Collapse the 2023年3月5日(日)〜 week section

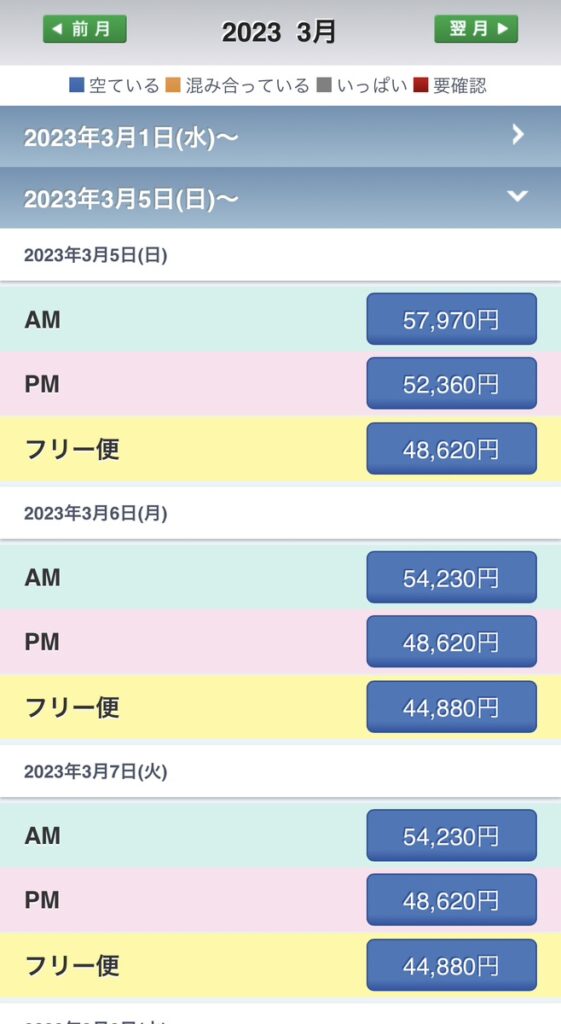tap(280, 198)
